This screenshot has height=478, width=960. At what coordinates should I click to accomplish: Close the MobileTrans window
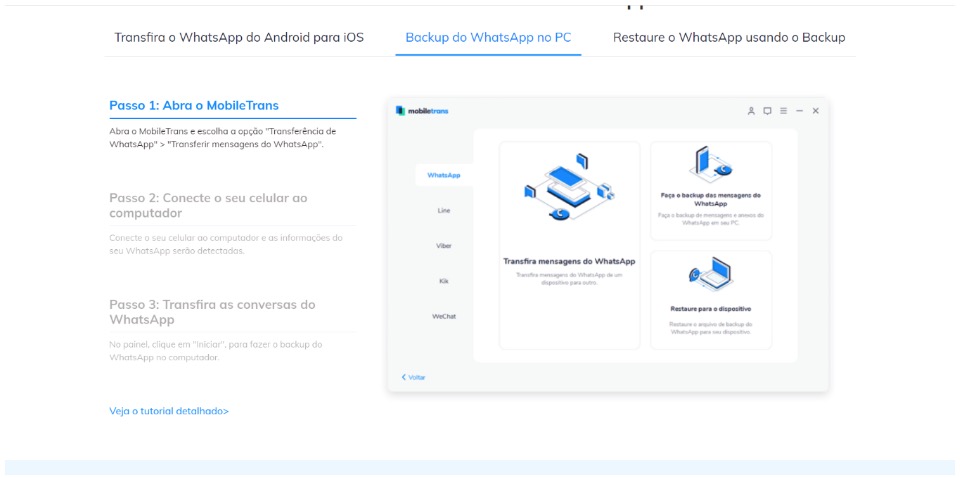click(x=816, y=111)
